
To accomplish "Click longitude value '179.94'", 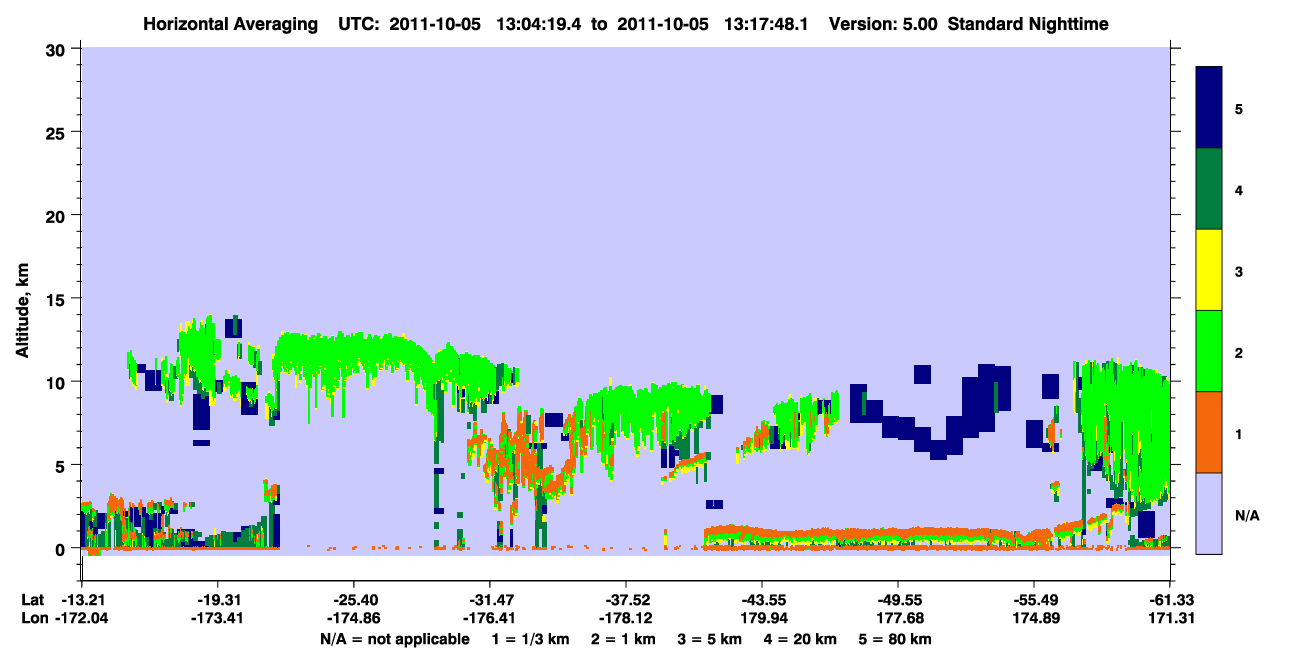I will point(762,619).
